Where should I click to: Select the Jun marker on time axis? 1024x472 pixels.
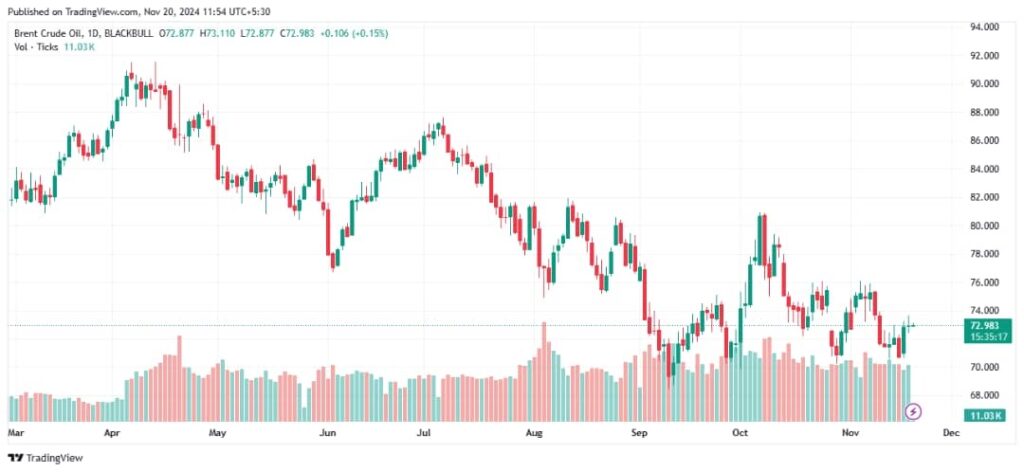[x=326, y=434]
